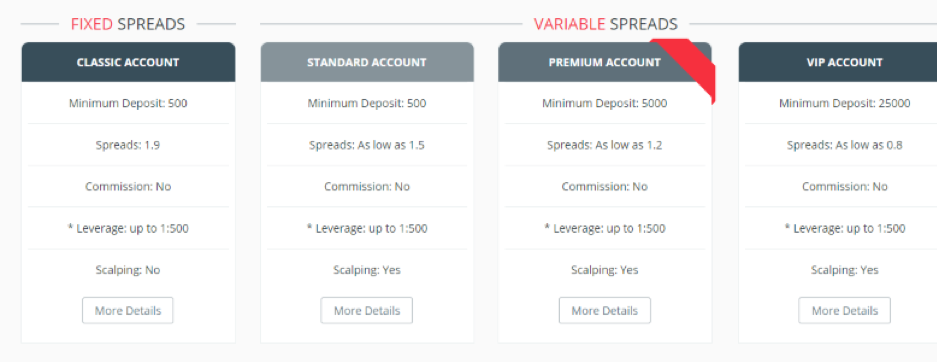The width and height of the screenshot is (937, 362).
Task: Click Scalping: Yes in Standard card
Action: (x=367, y=270)
